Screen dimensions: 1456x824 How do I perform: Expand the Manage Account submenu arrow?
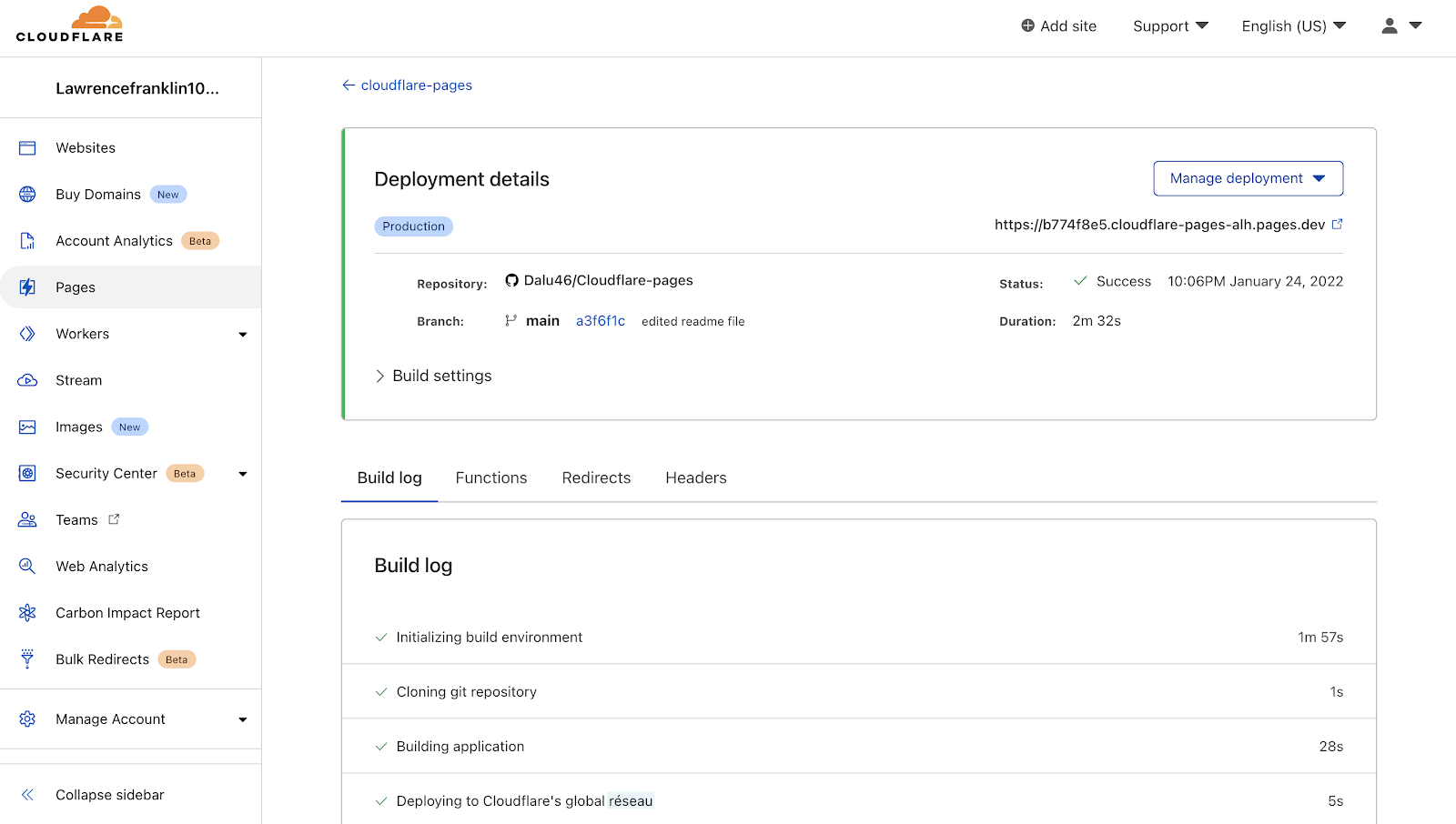243,719
